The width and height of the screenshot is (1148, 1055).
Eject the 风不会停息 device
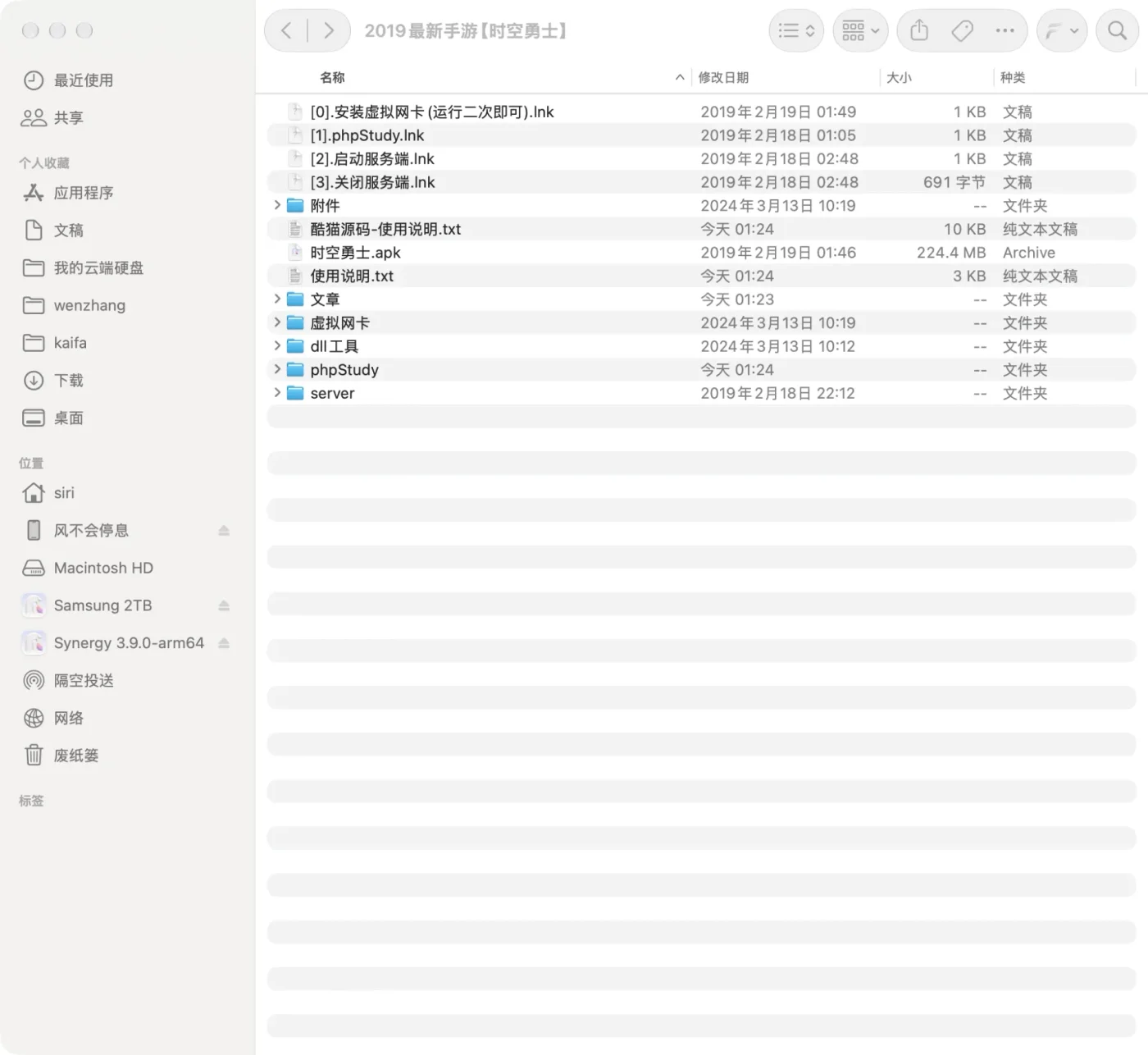tap(224, 531)
